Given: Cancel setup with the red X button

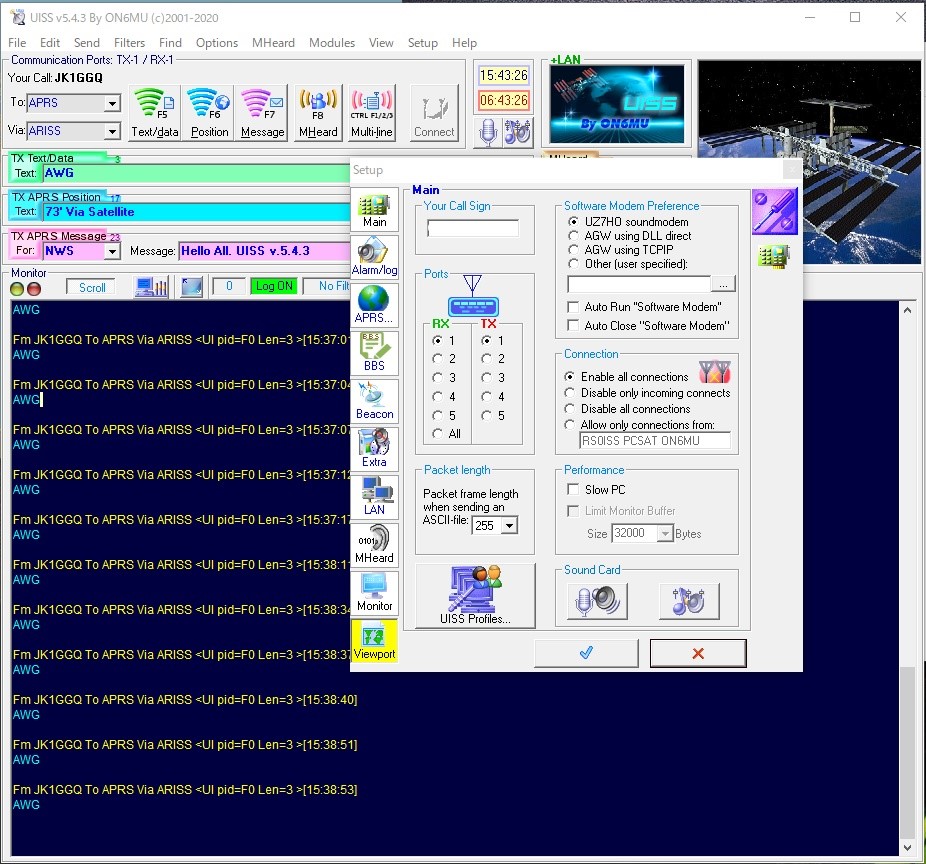Looking at the screenshot, I should click(697, 653).
